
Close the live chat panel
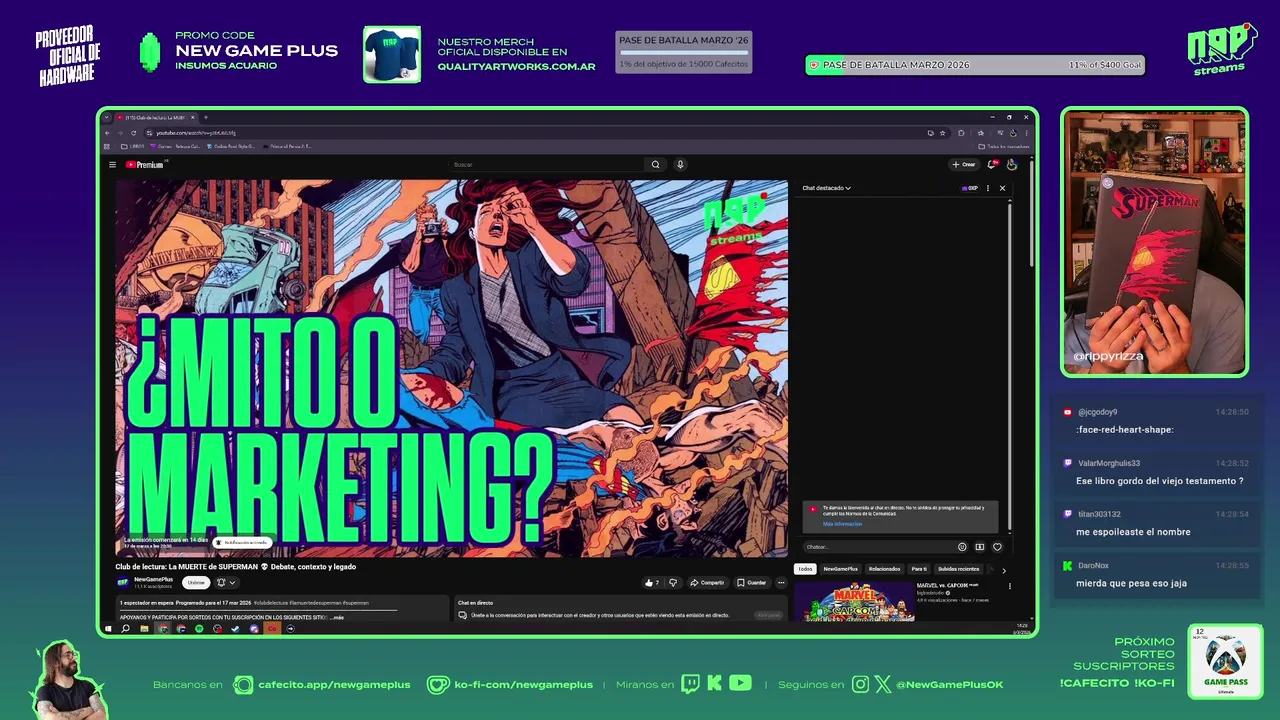pos(1002,188)
